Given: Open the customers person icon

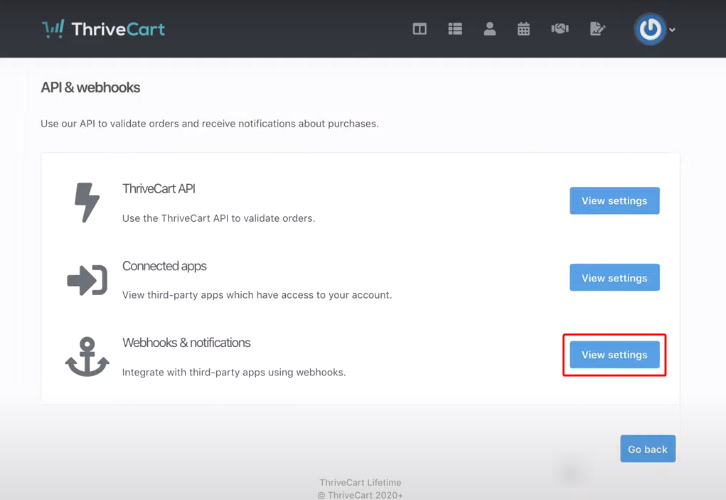Looking at the screenshot, I should tap(489, 29).
